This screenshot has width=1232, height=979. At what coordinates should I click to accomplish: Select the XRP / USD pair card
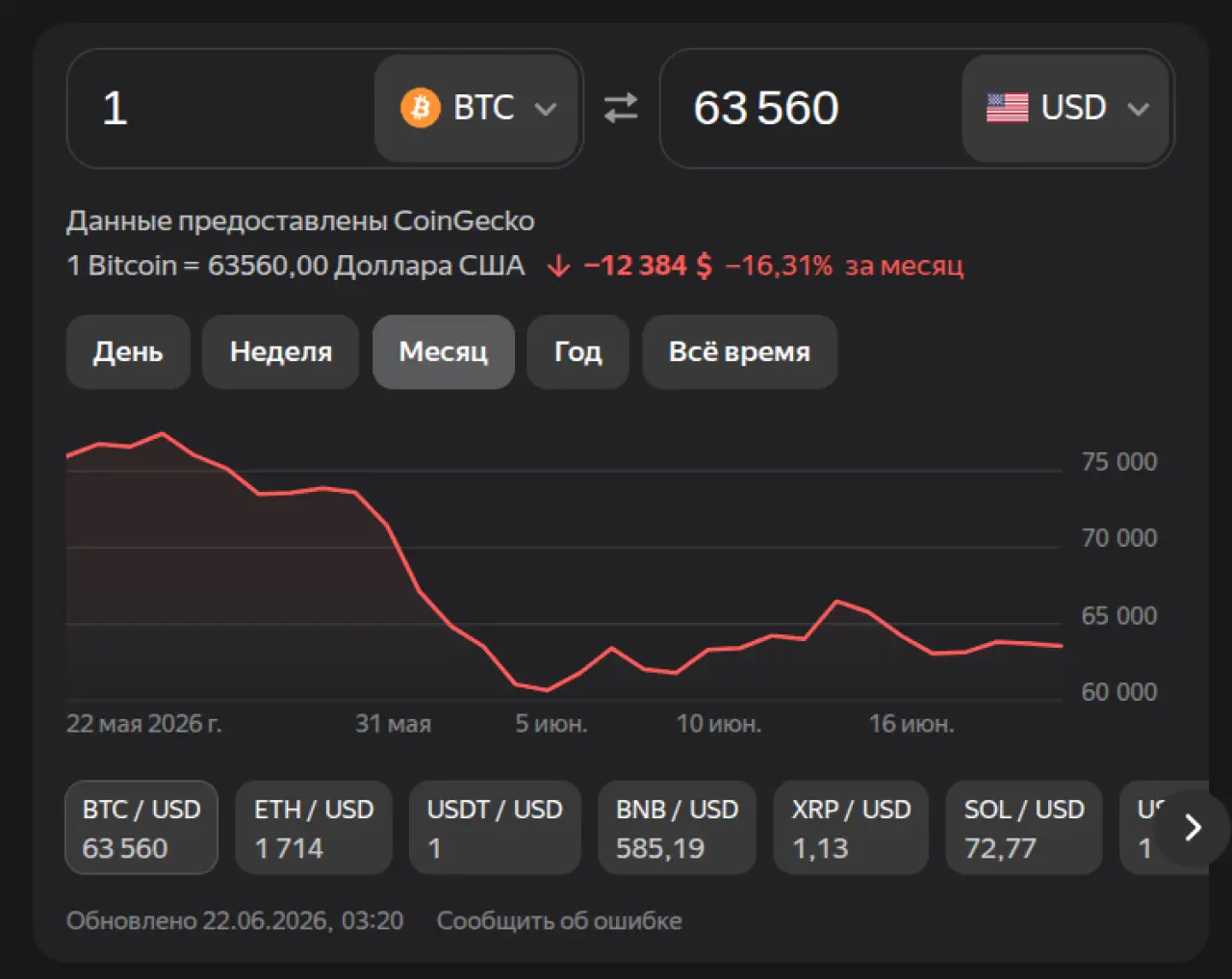(x=851, y=827)
